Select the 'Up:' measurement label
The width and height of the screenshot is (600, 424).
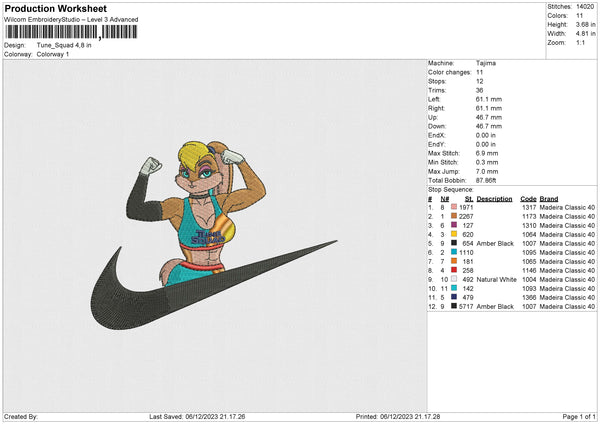pyautogui.click(x=433, y=117)
